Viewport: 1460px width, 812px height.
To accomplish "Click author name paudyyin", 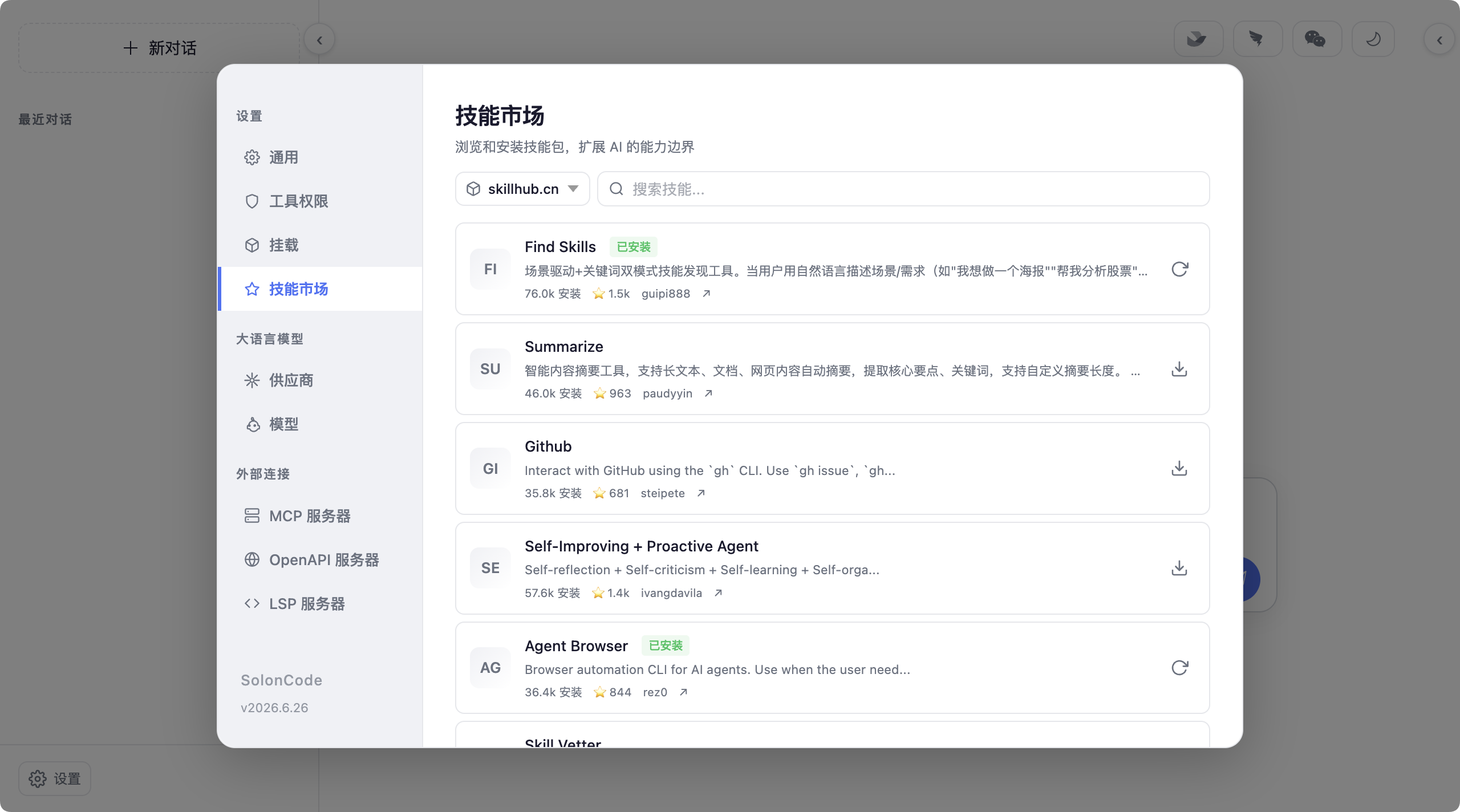I will coord(667,393).
